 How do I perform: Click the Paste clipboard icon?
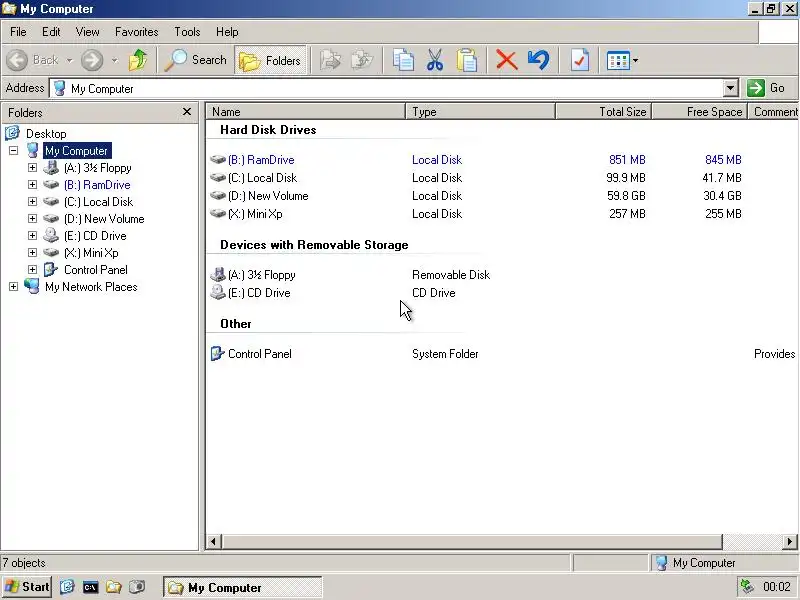[x=467, y=60]
